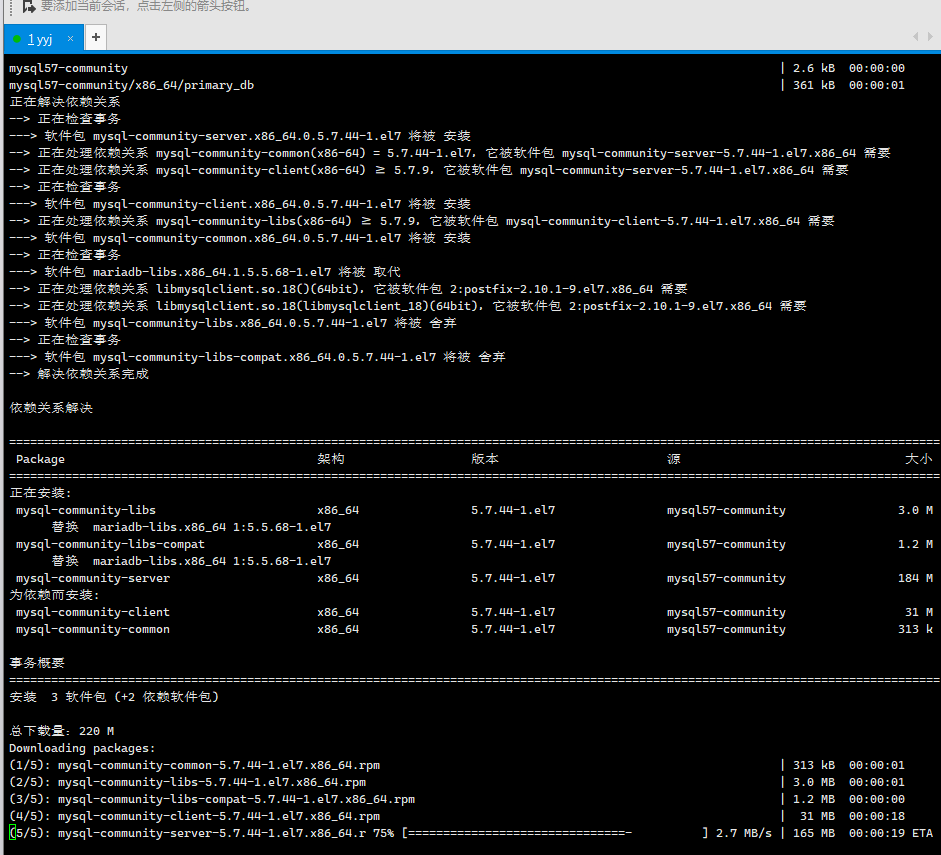
Task: Click the '00:00:19 ETA' remaining time
Action: (891, 833)
